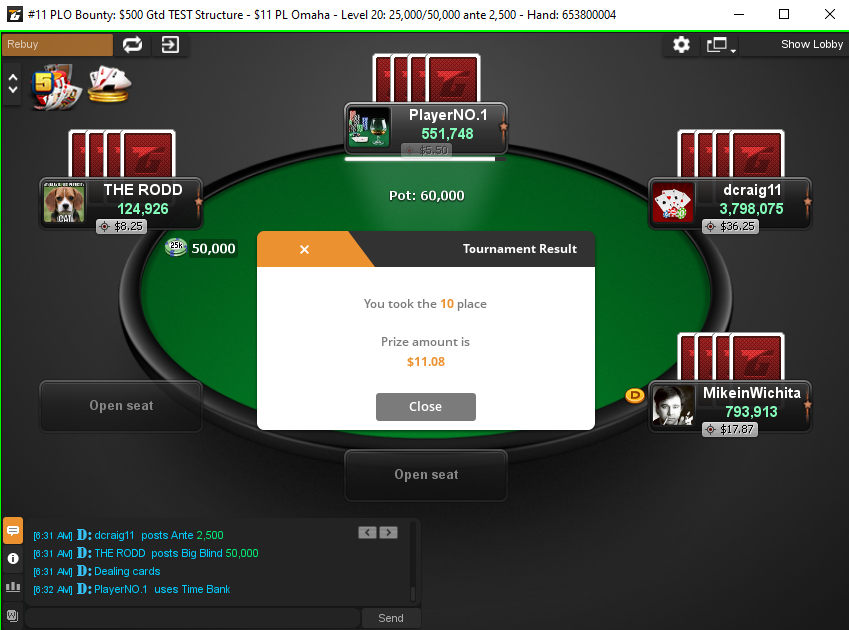Viewport: 849px width, 630px height.
Task: Open the info tab icon in chat panel
Action: coord(13,559)
